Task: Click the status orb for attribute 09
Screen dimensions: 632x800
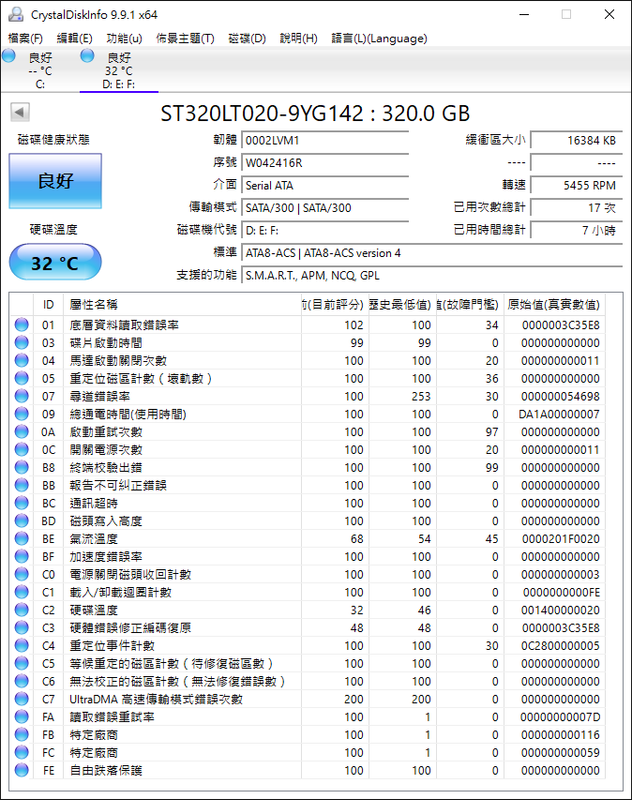Action: pos(22,414)
